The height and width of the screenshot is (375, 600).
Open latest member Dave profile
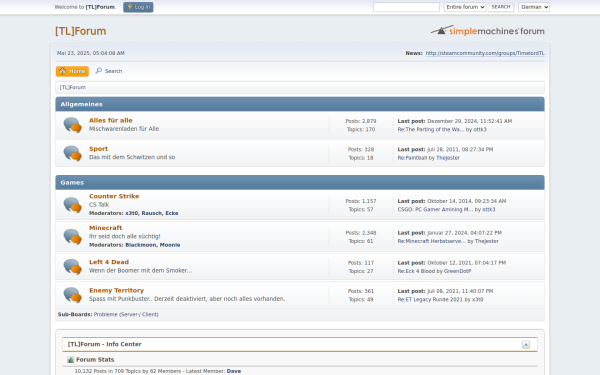pyautogui.click(x=234, y=371)
